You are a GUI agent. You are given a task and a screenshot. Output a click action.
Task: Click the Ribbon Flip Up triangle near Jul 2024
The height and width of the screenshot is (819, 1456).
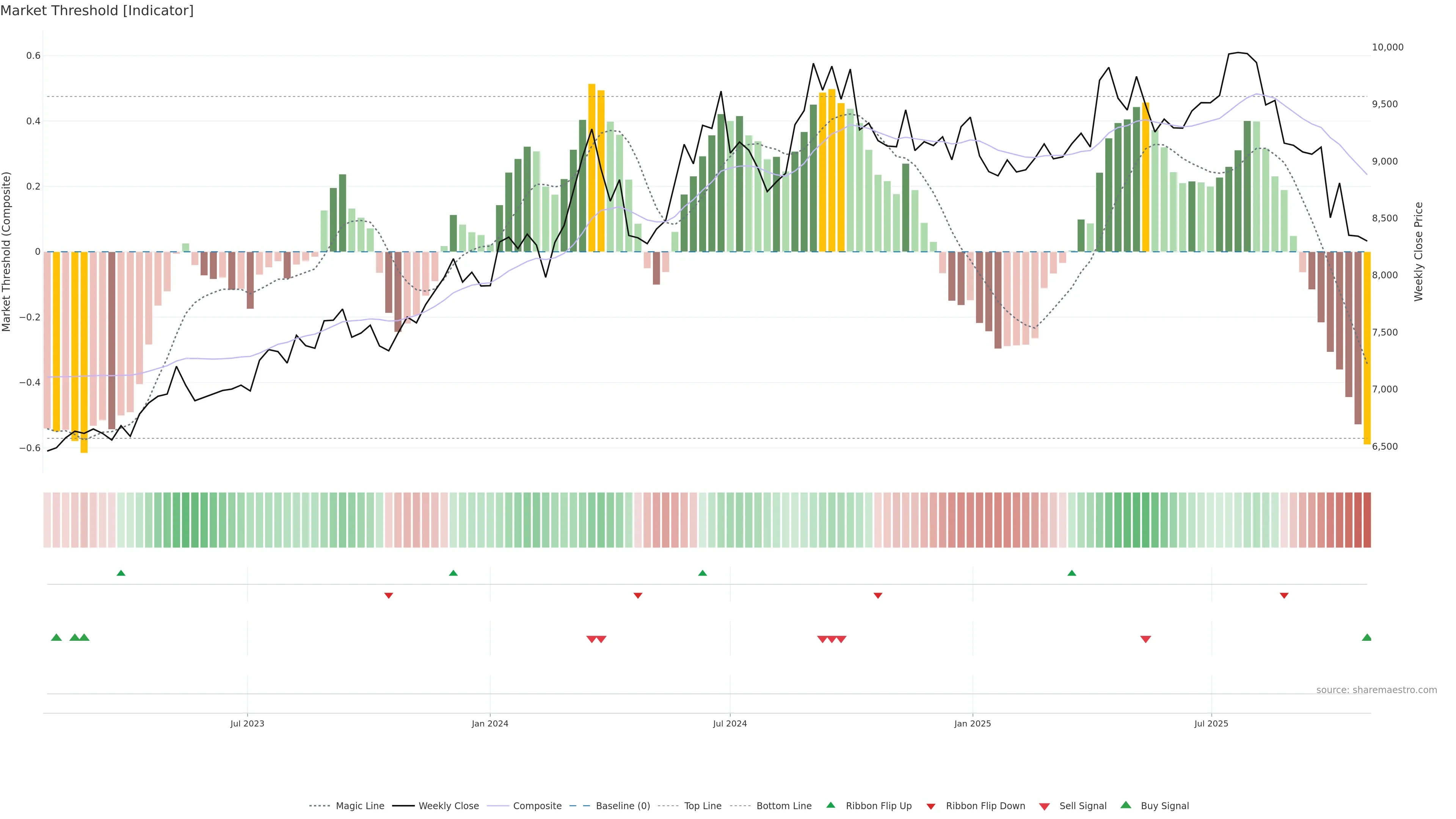[x=703, y=573]
